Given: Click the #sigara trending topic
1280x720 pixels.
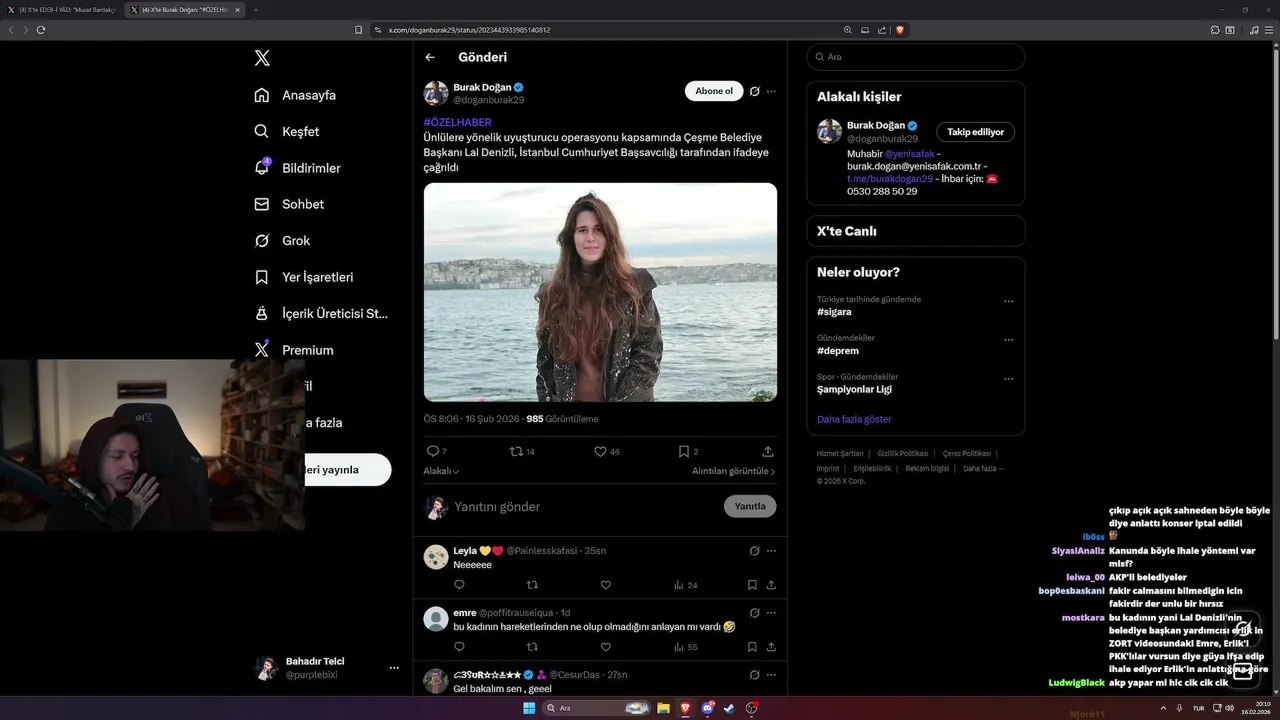Looking at the screenshot, I should pos(834,312).
